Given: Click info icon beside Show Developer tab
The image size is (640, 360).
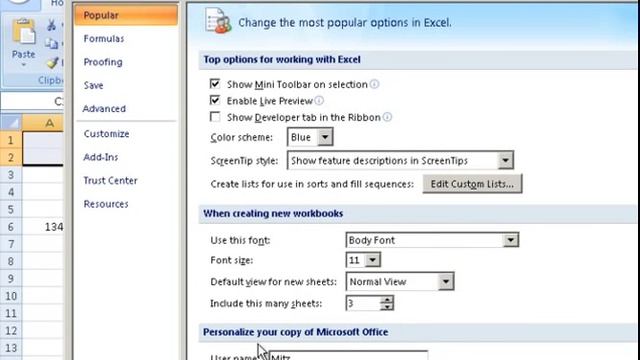Looking at the screenshot, I should 387,117.
